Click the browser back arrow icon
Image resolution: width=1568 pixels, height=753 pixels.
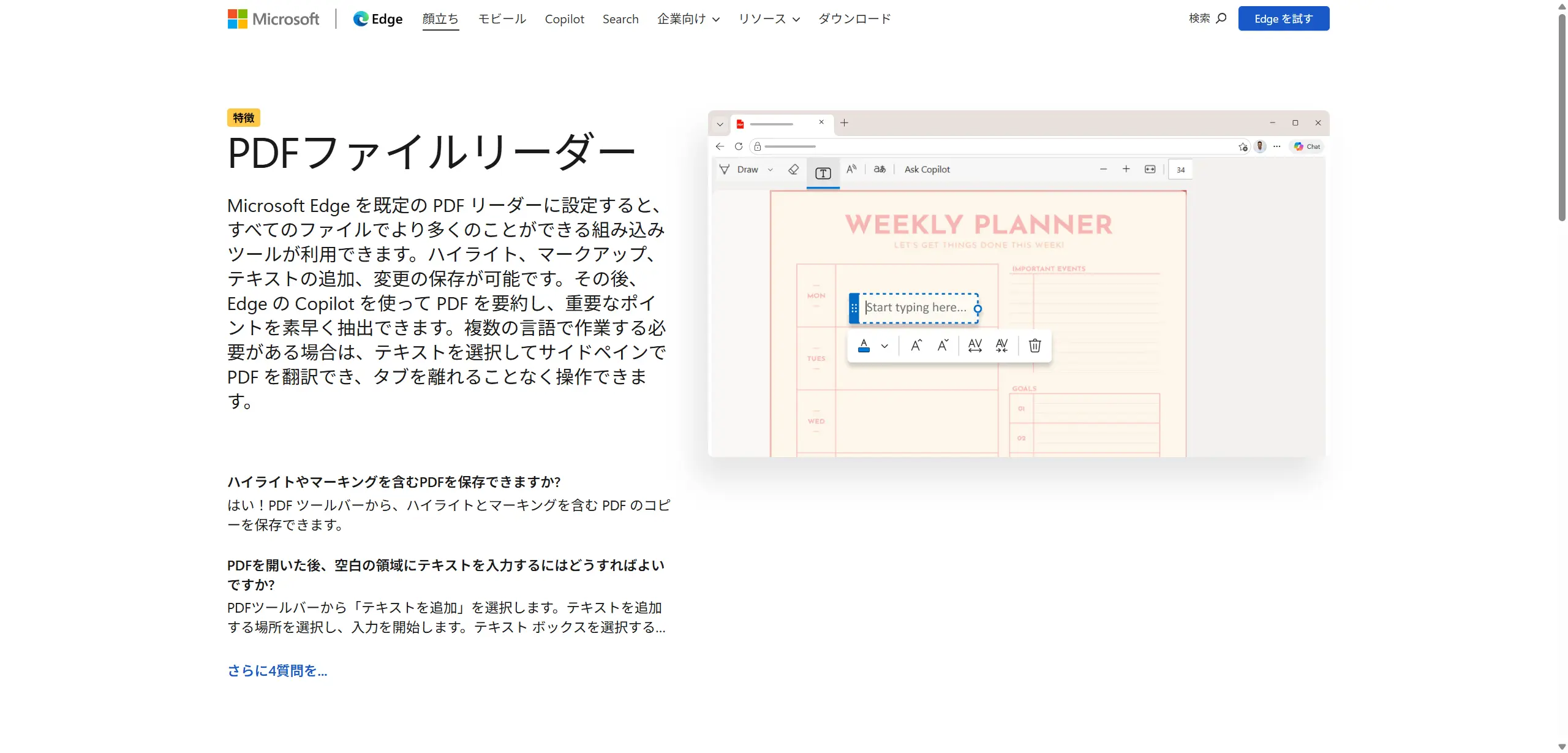point(720,146)
